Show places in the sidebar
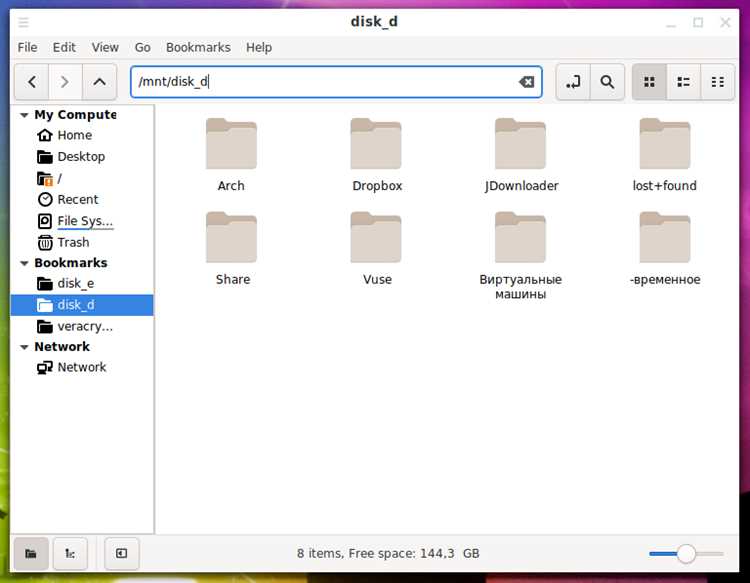The image size is (750, 583). tap(31, 553)
